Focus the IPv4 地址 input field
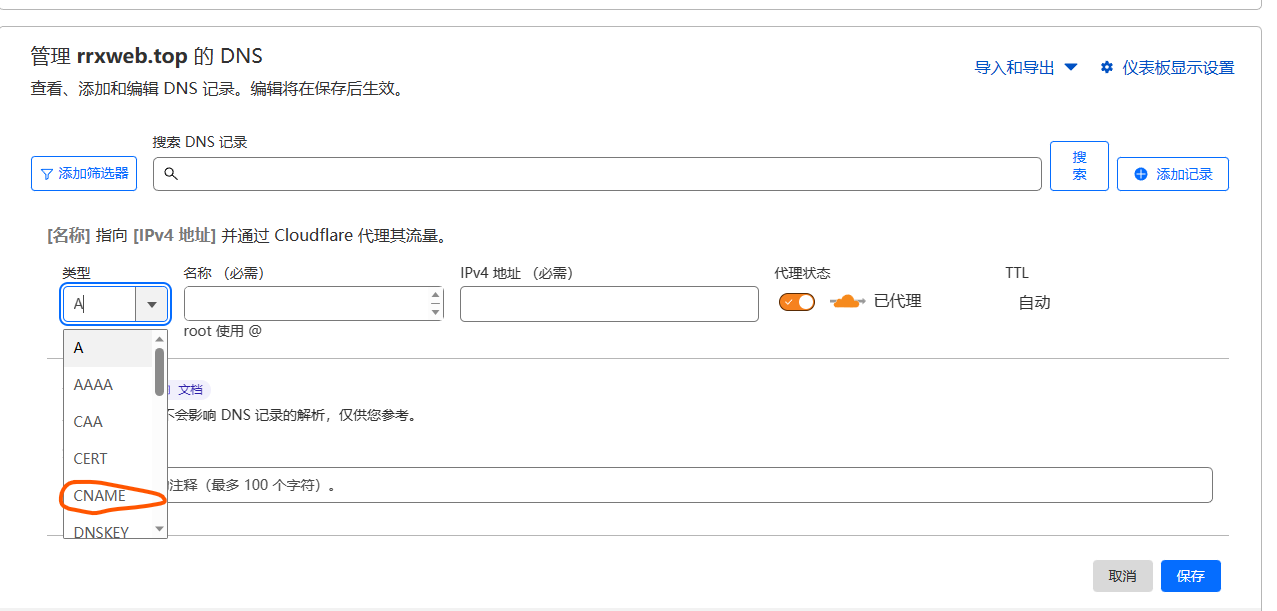The width and height of the screenshot is (1277, 611). tap(609, 304)
